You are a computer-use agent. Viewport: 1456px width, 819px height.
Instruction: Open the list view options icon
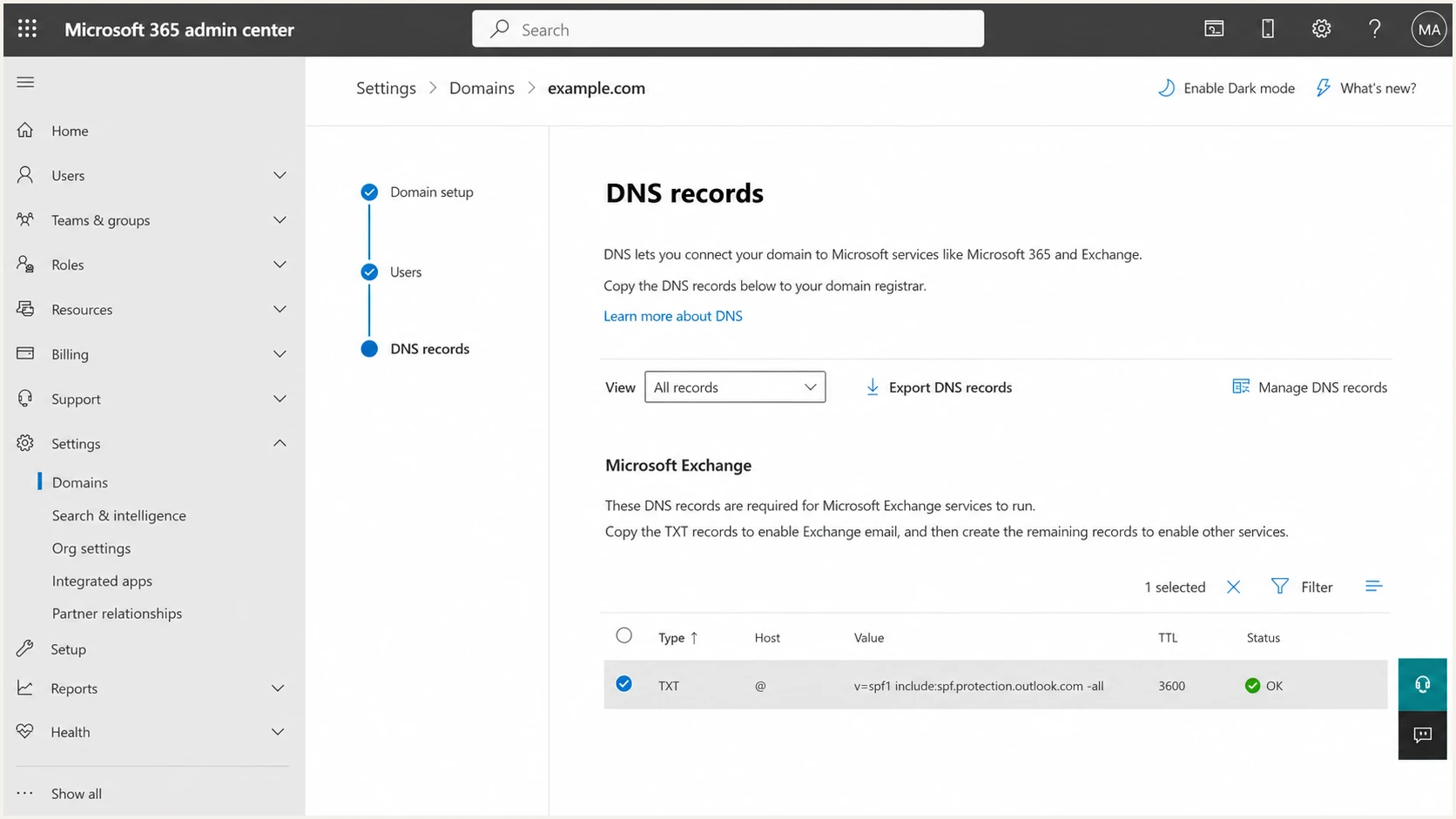1373,587
